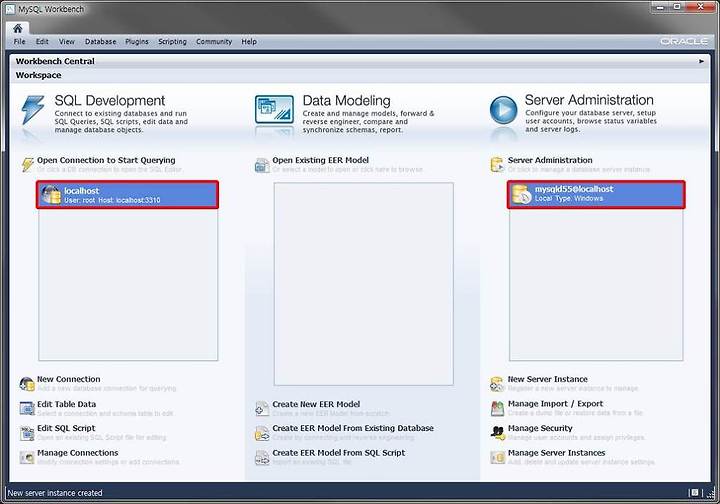720x504 pixels.
Task: Open the View menu
Action: [67, 41]
